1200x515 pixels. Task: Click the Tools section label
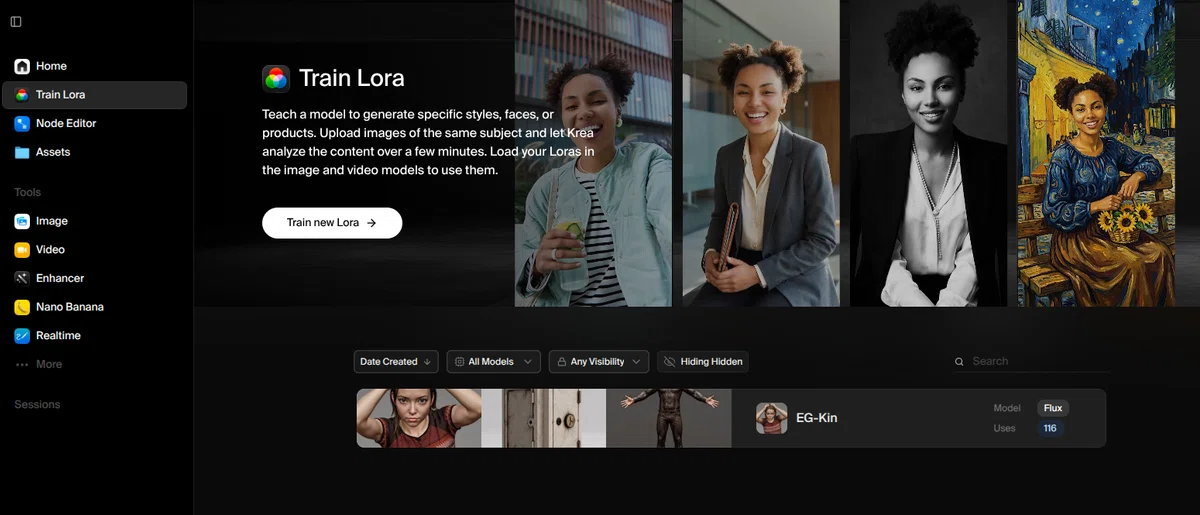tap(27, 192)
